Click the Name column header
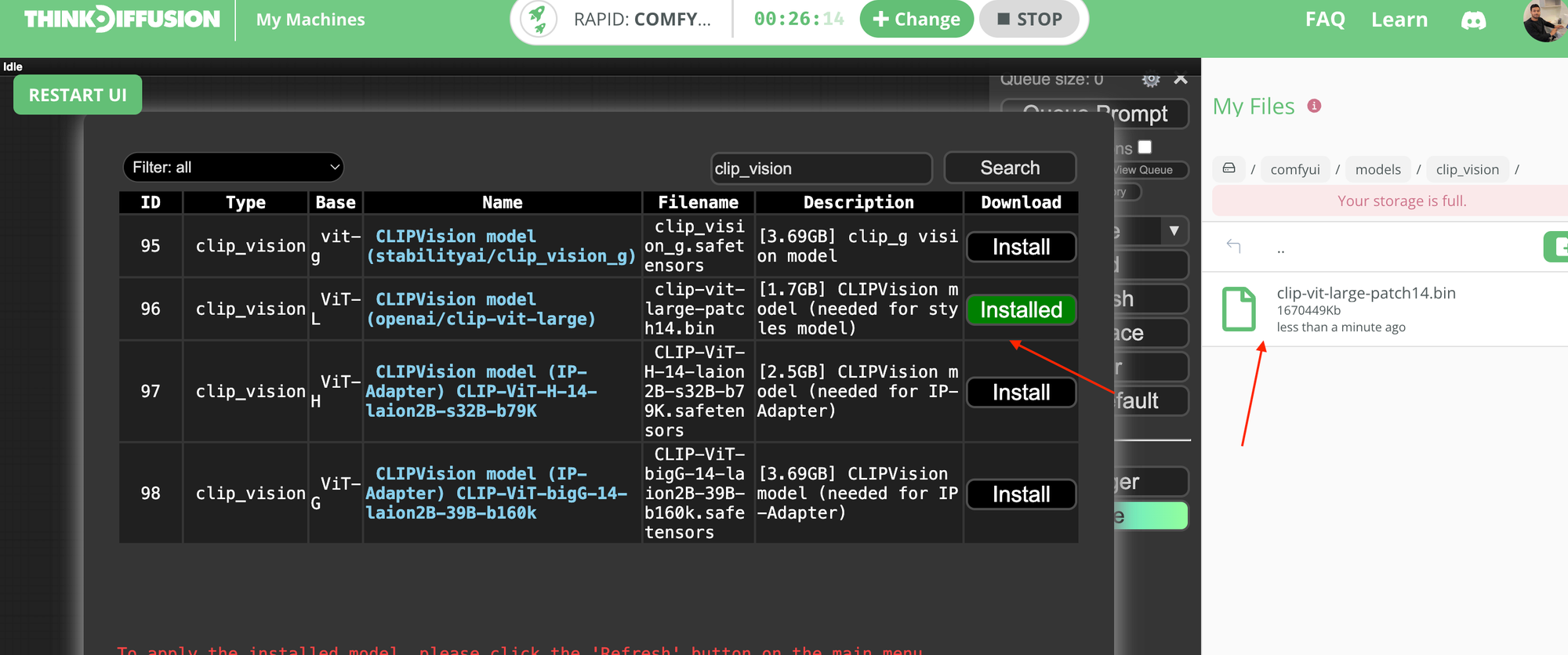The width and height of the screenshot is (1568, 655). [x=503, y=202]
